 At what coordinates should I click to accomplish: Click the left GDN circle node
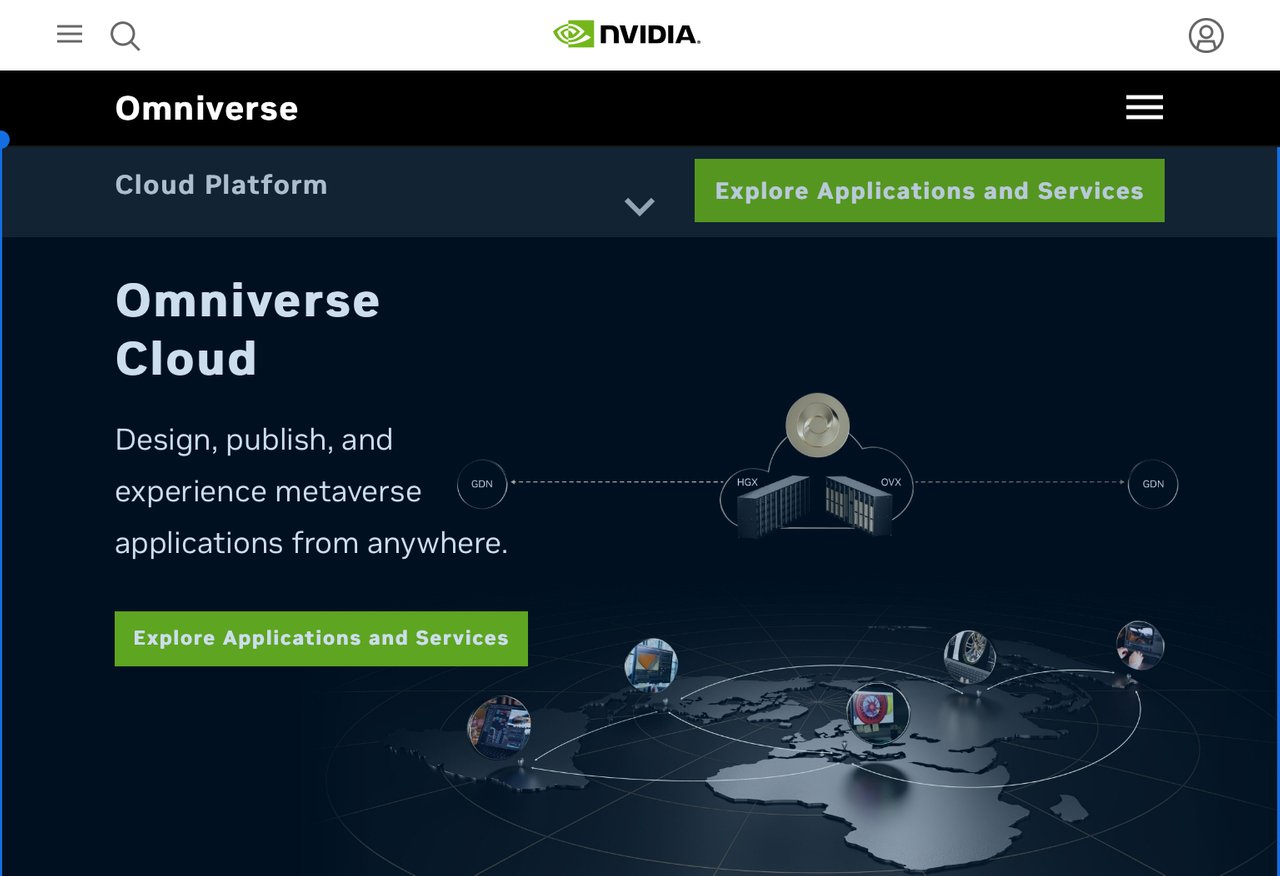482,483
